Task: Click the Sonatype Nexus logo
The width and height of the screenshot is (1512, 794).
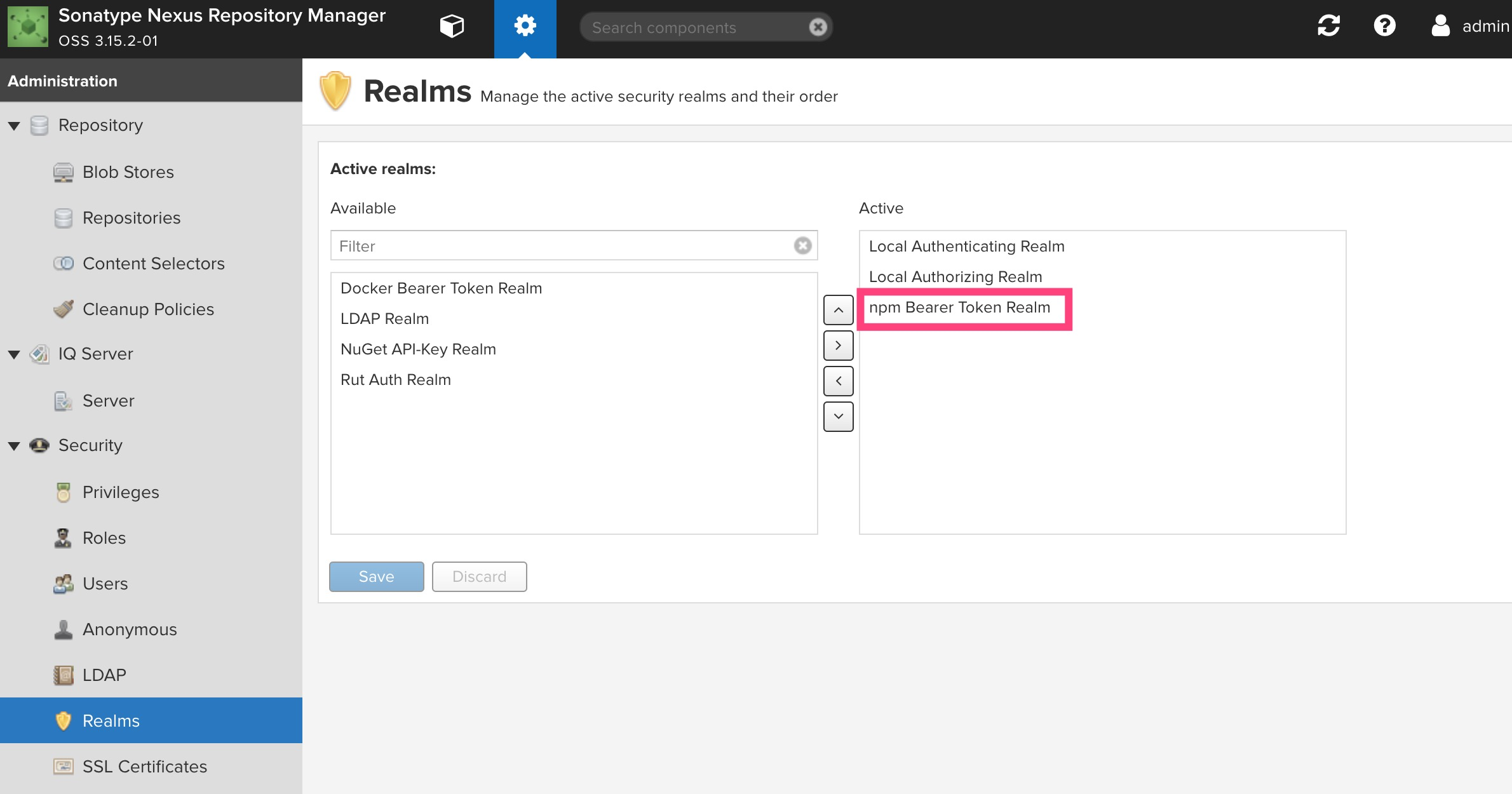Action: [28, 27]
